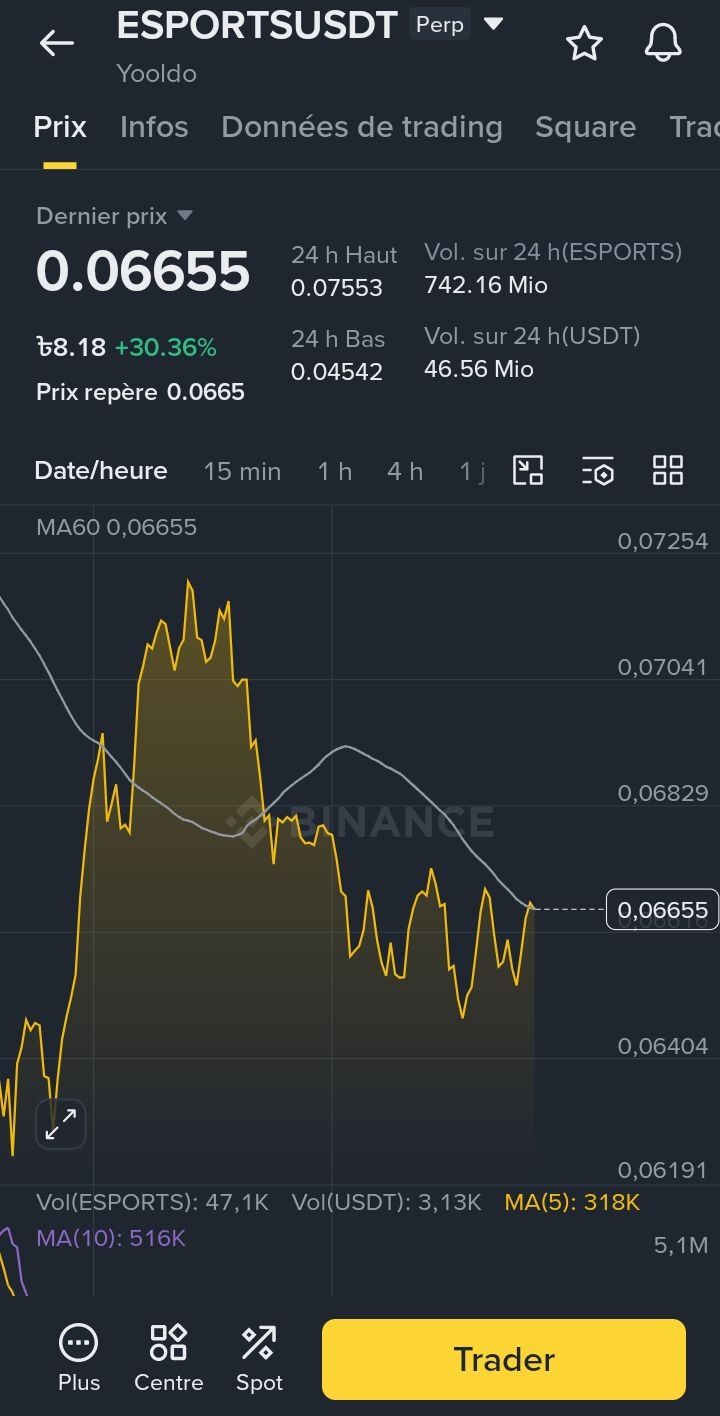This screenshot has width=720, height=1416.
Task: Tap the 0.06655 last price value
Action: pos(143,272)
